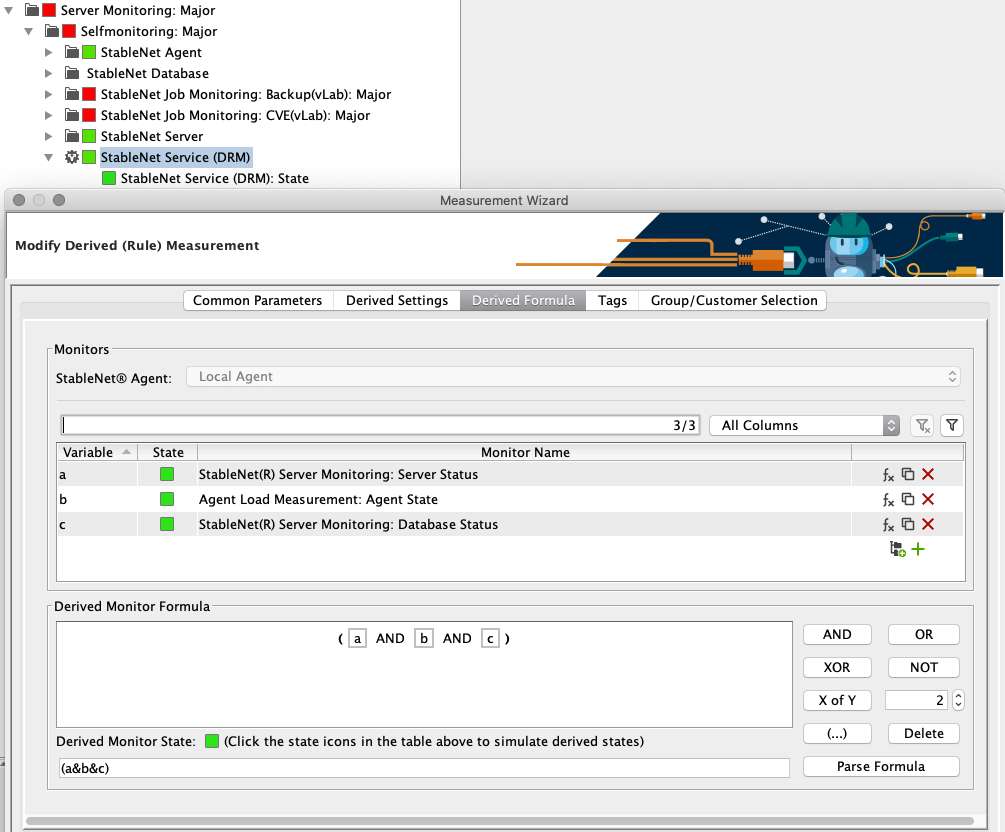Click the folder icon of Server Monitoring
Image resolution: width=1005 pixels, height=832 pixels.
click(32, 10)
